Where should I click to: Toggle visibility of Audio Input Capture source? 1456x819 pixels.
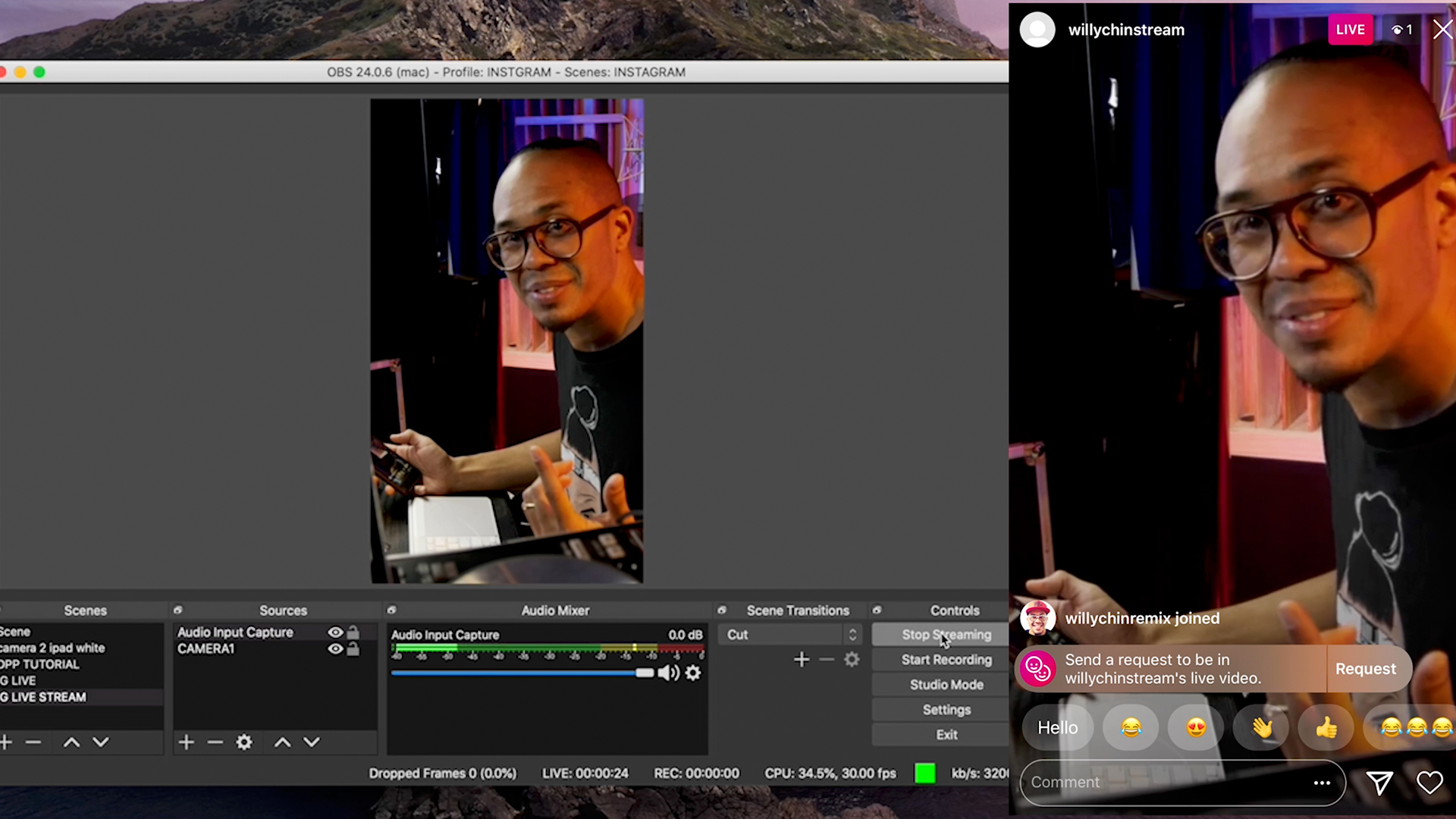tap(335, 632)
